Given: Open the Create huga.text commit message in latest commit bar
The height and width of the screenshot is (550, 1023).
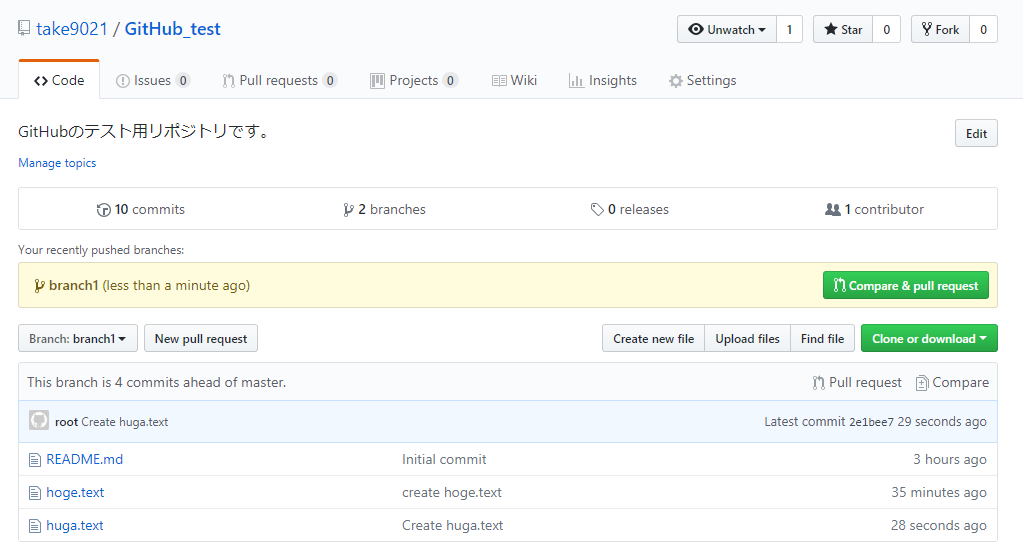Looking at the screenshot, I should coord(125,422).
